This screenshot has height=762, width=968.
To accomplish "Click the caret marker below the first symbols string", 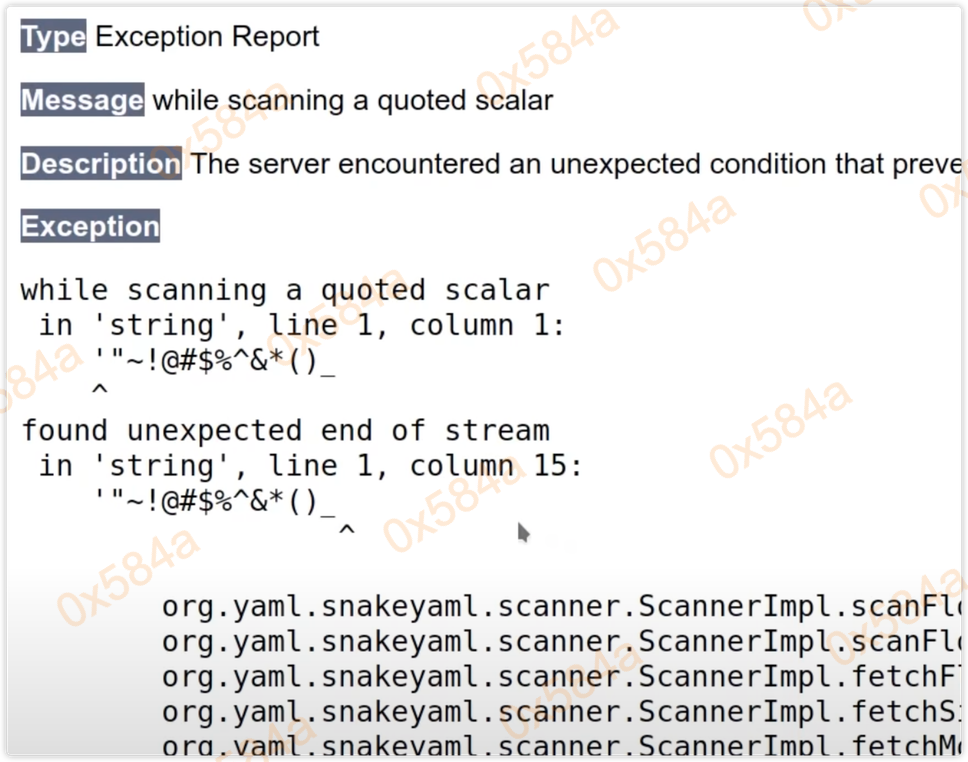I will [x=98, y=390].
